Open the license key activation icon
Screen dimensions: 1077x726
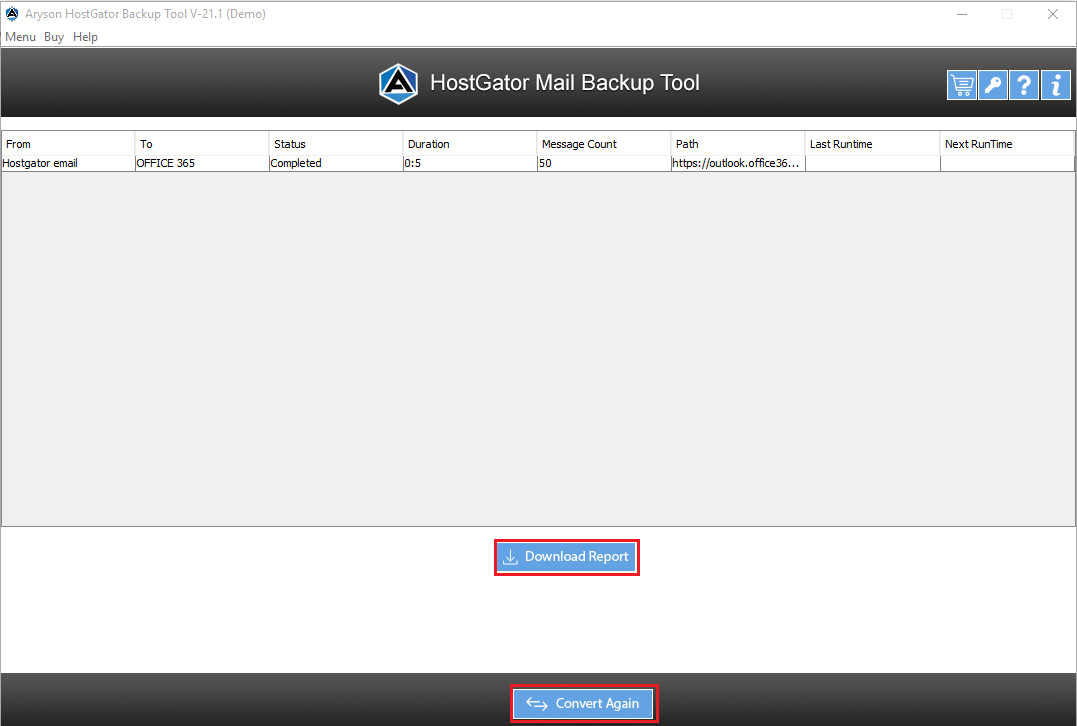(x=993, y=85)
